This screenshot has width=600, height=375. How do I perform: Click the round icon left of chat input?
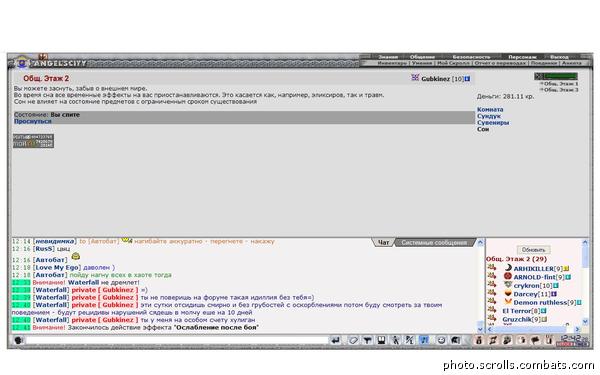click(18, 340)
